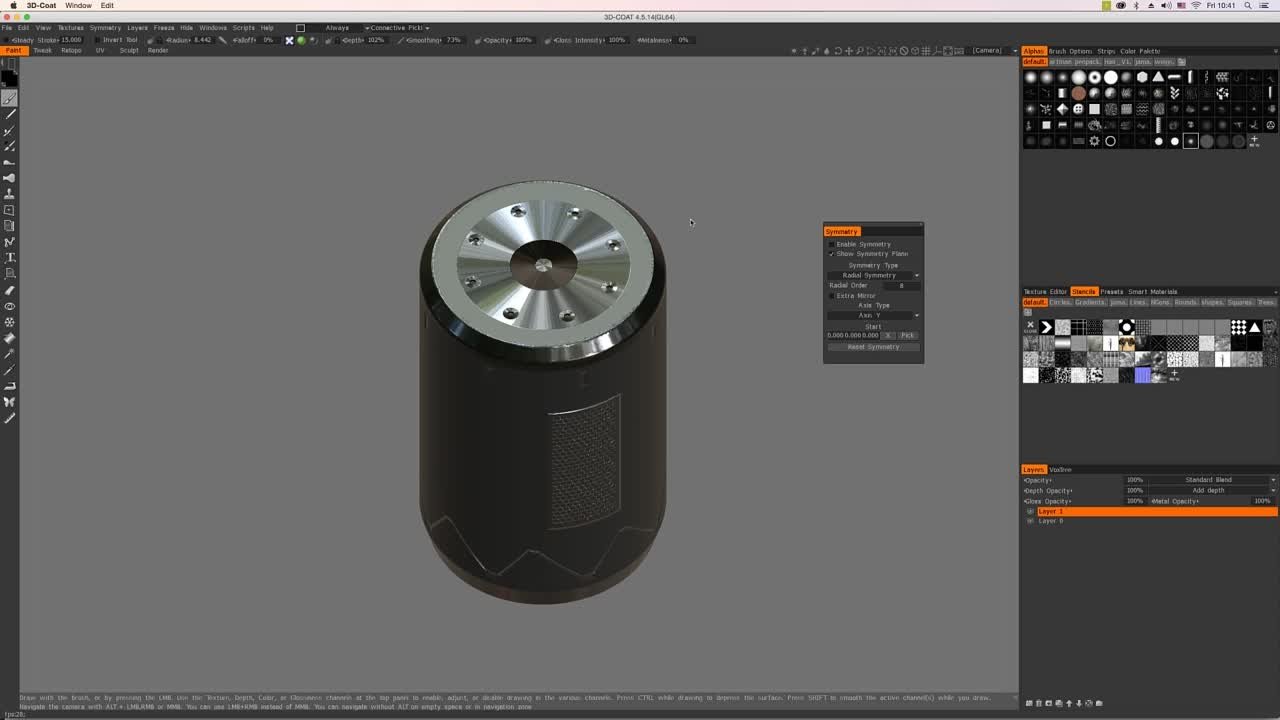
Task: Select the white triangle stencil
Action: pos(1254,327)
